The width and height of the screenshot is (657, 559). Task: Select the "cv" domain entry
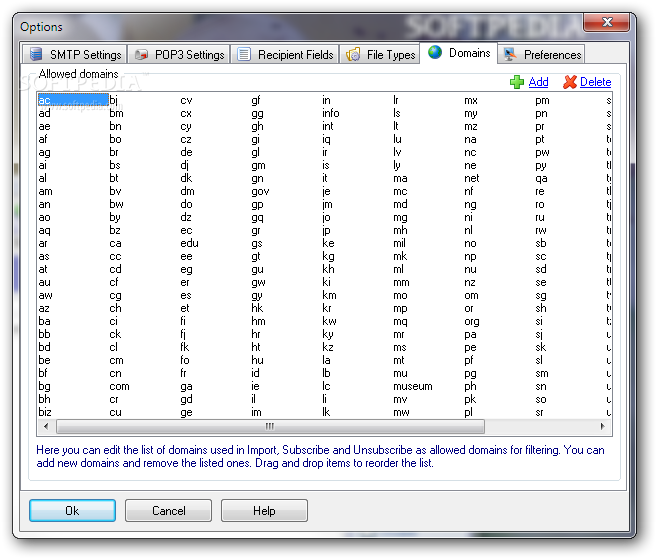pos(186,100)
